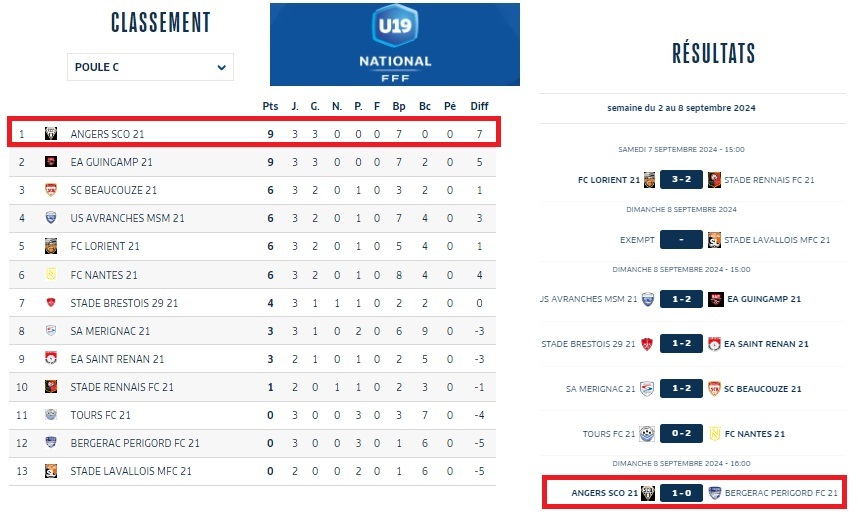Click the U19 National FFF banner
This screenshot has width=861, height=512.
[395, 45]
